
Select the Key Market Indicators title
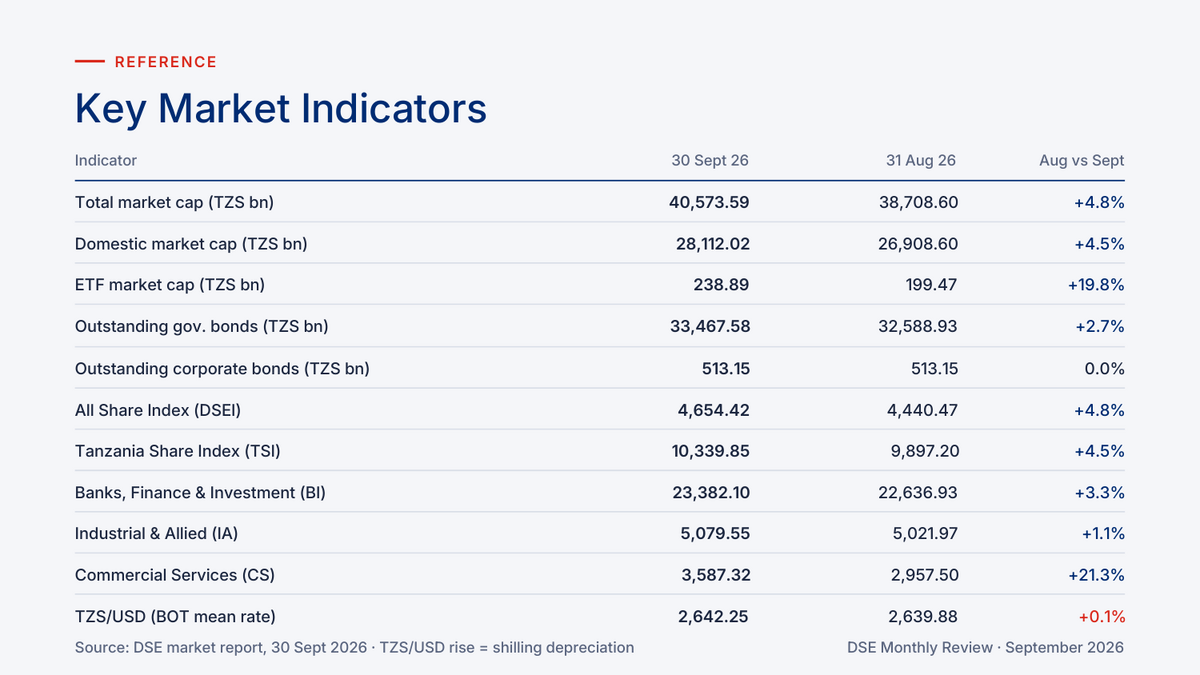pyautogui.click(x=281, y=108)
